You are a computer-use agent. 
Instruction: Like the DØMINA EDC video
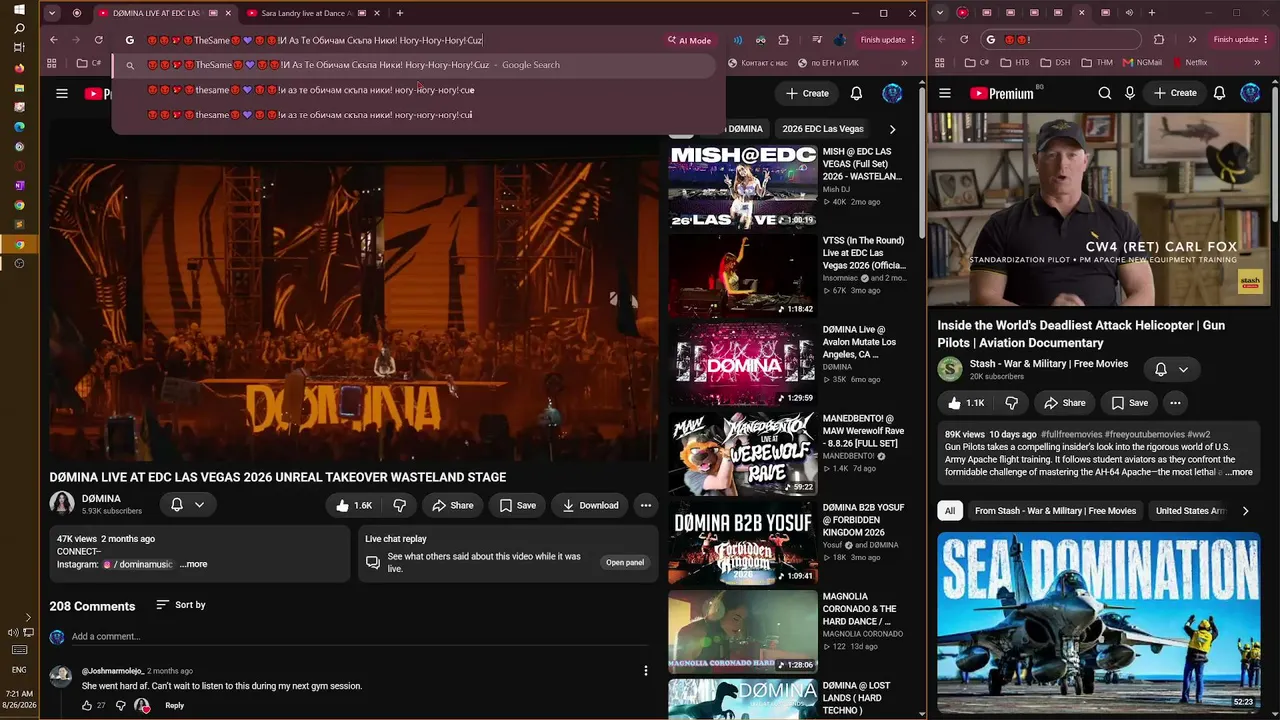point(354,505)
